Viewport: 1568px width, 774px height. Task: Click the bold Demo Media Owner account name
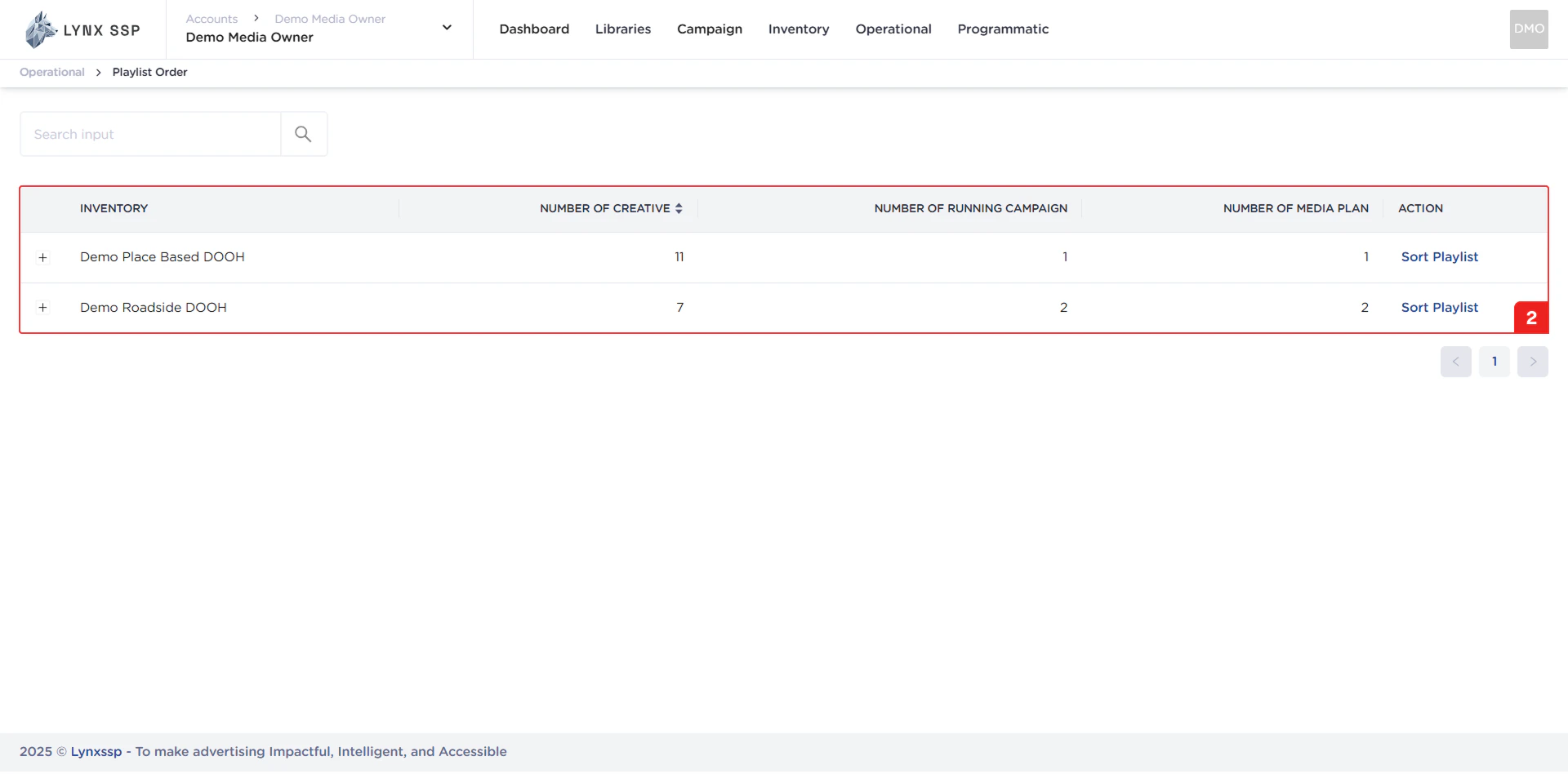click(249, 37)
